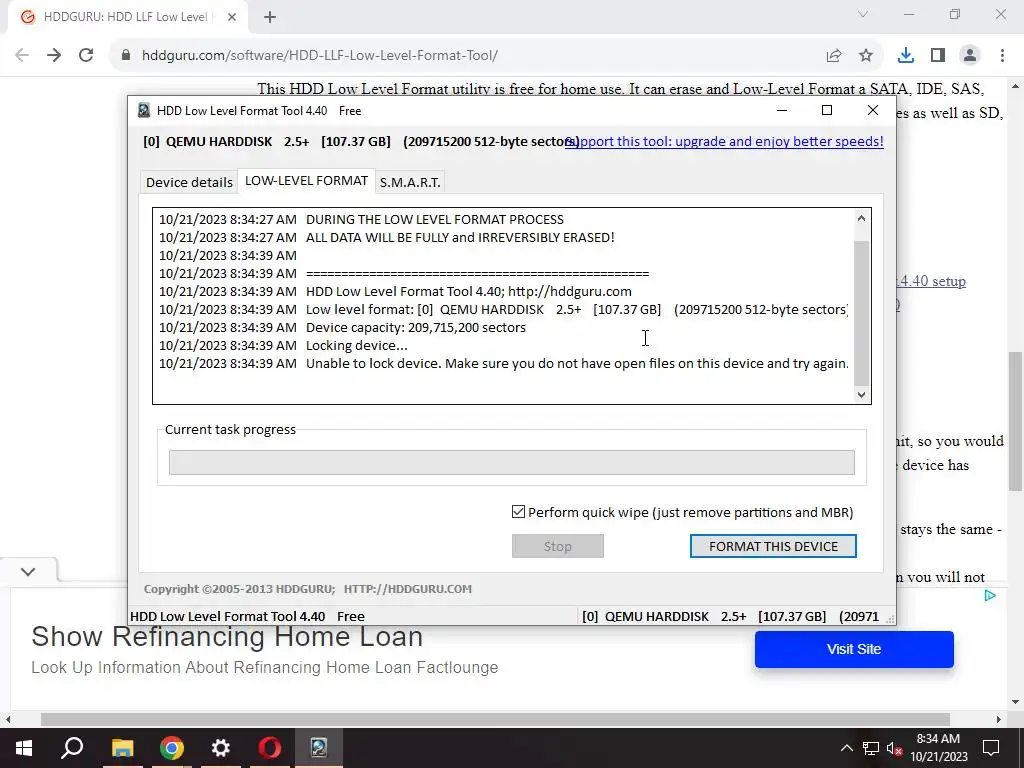Open a new browser tab

[x=270, y=17]
